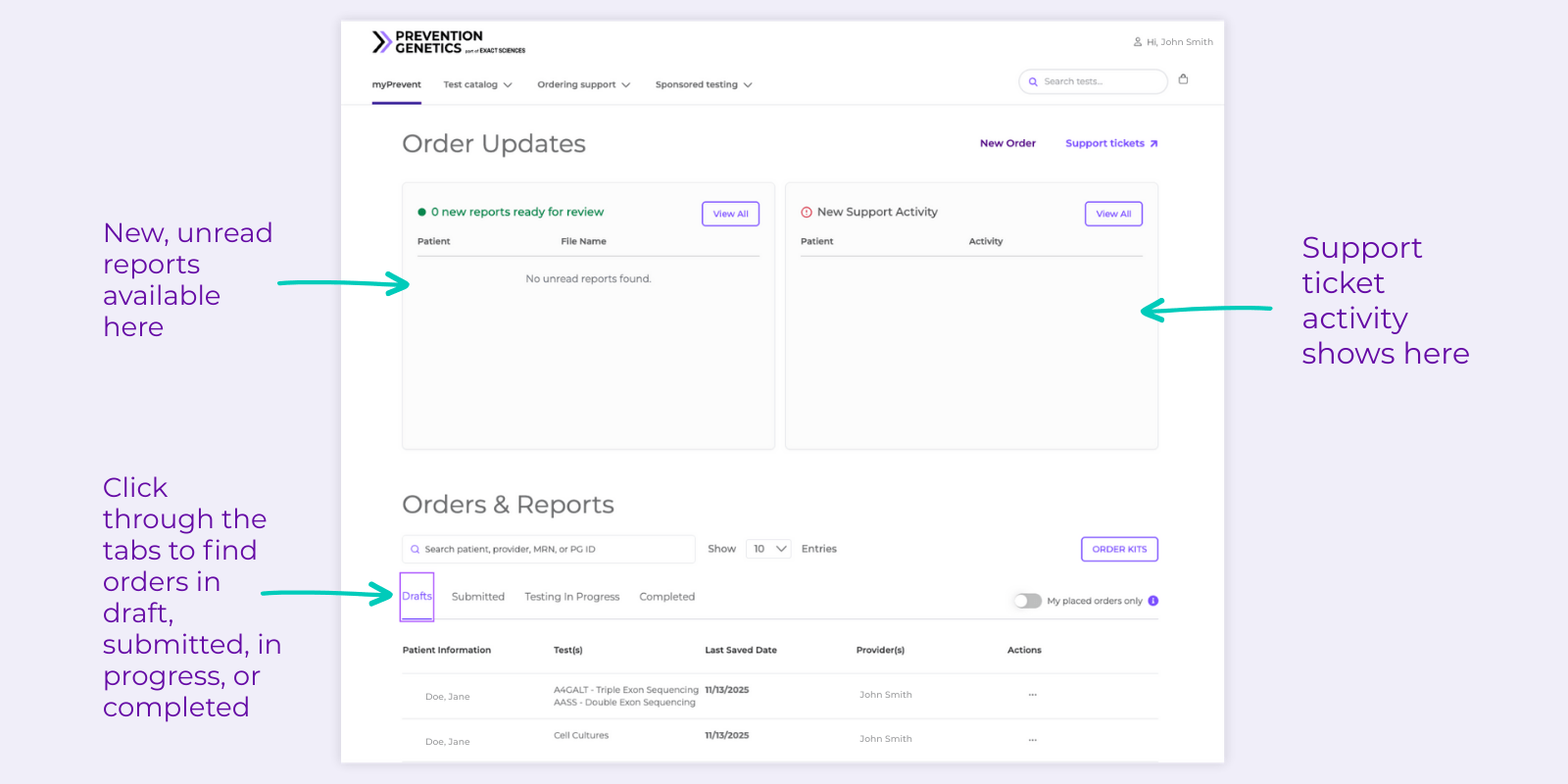
Task: Click the New Support Activity alert icon
Action: click(807, 212)
